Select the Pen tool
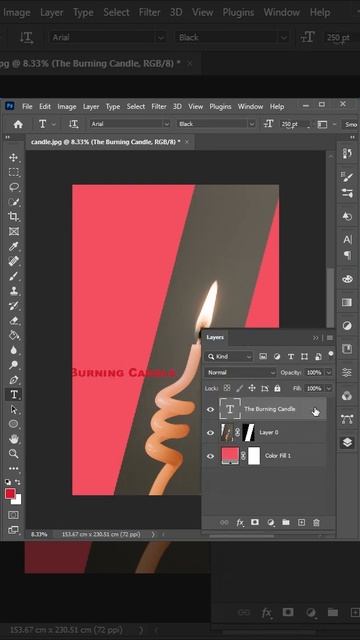 pos(13,380)
